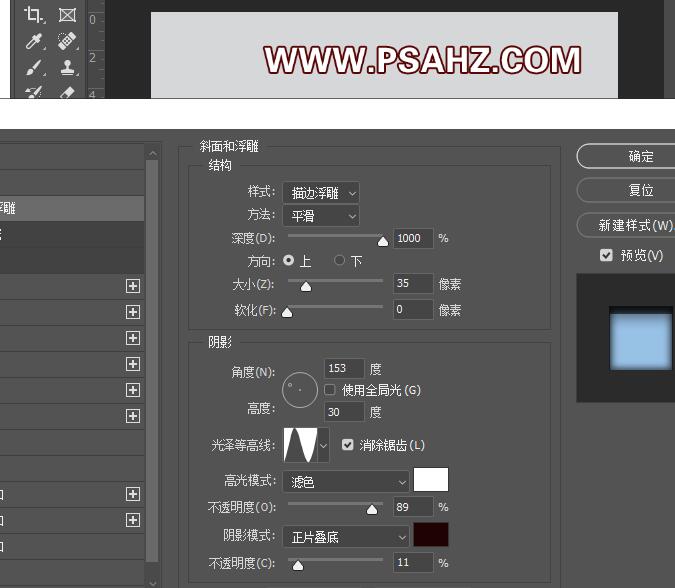This screenshot has width=675, height=588.
Task: Click the 软化 value field showing 0
Action: tap(413, 309)
